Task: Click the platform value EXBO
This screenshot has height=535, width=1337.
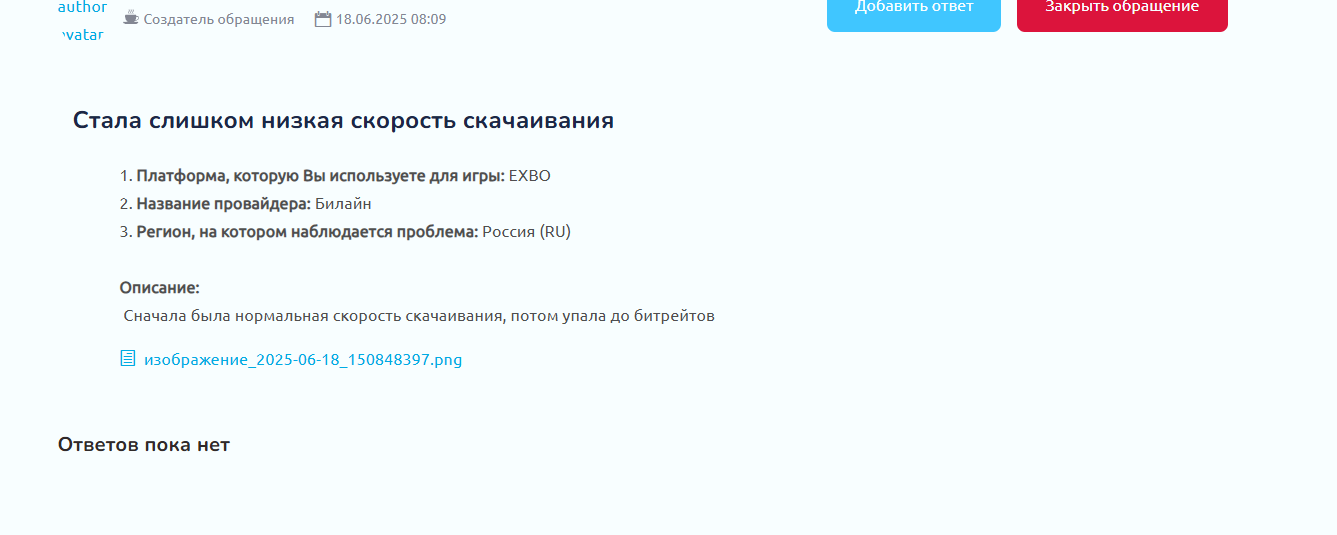Action: coord(530,176)
